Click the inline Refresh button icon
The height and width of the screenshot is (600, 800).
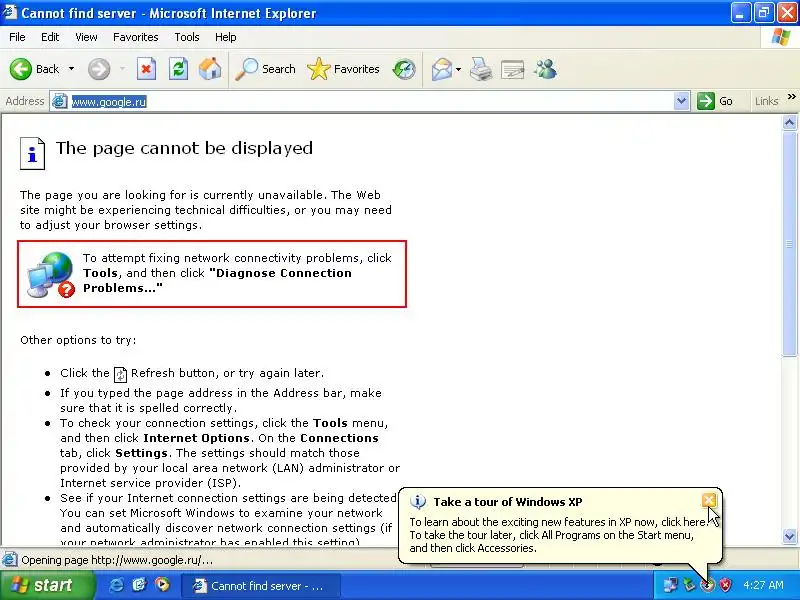coord(120,374)
